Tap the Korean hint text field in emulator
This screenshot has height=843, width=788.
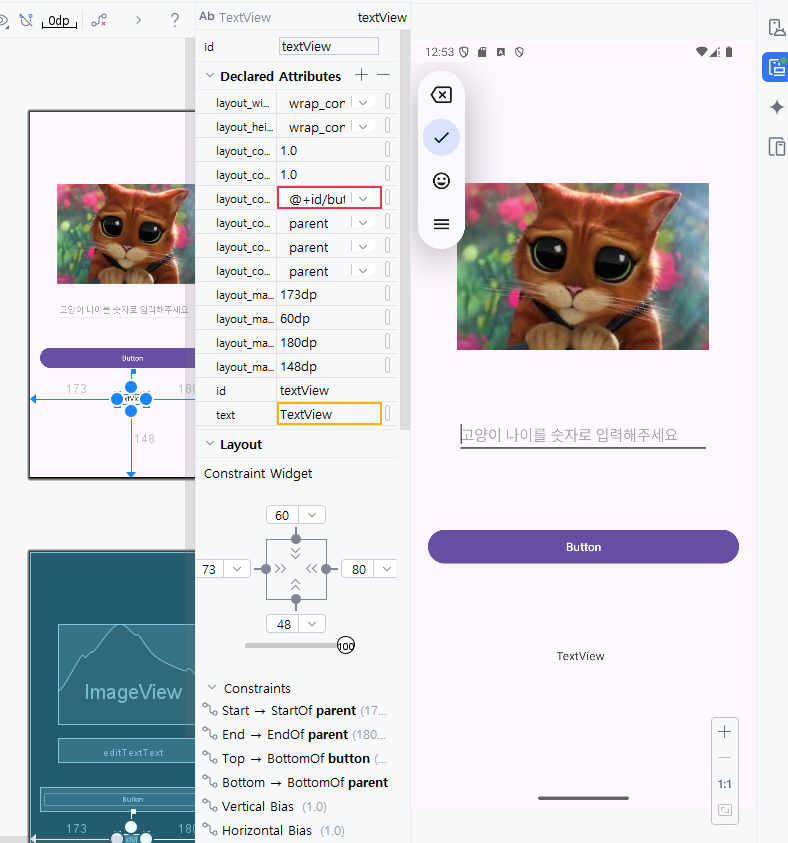pos(583,435)
